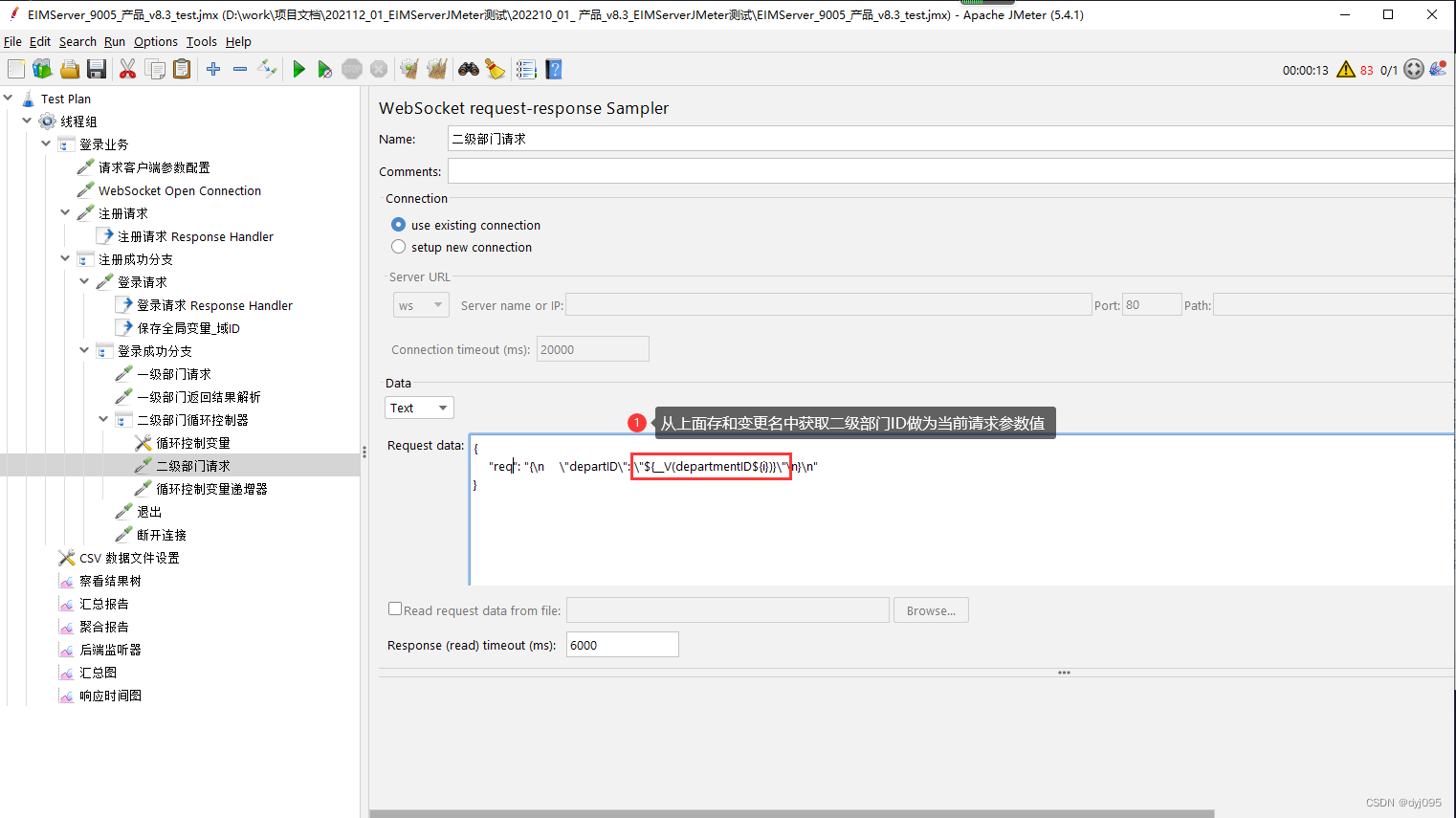The height and width of the screenshot is (818, 1456).
Task: Collapse the 登录成功分支 node
Action: [84, 350]
